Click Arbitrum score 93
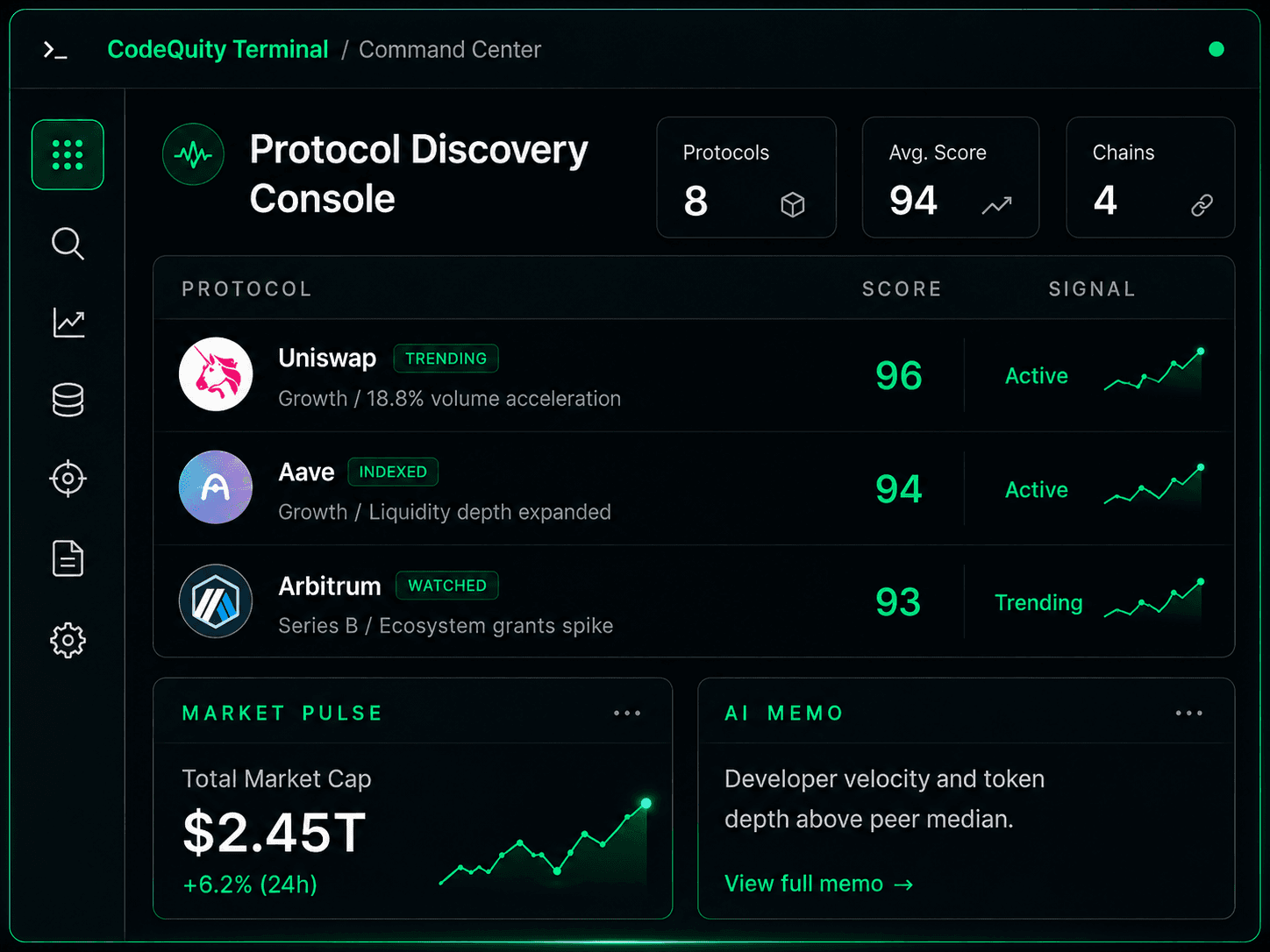1270x952 pixels. click(x=898, y=602)
